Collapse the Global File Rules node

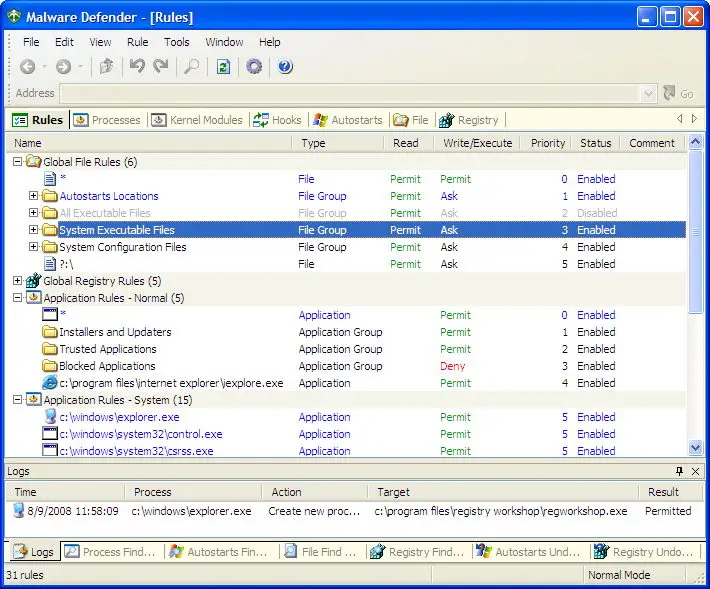[17, 162]
